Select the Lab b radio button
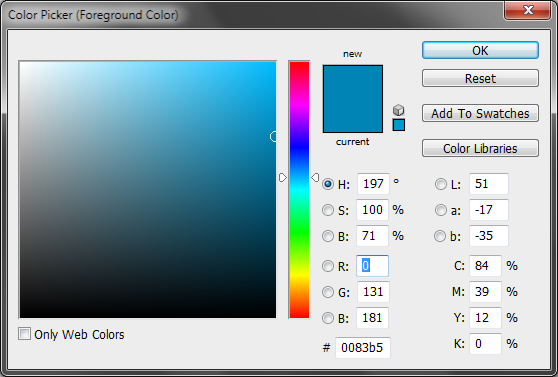Screen dimensions: 558x377 440,236
